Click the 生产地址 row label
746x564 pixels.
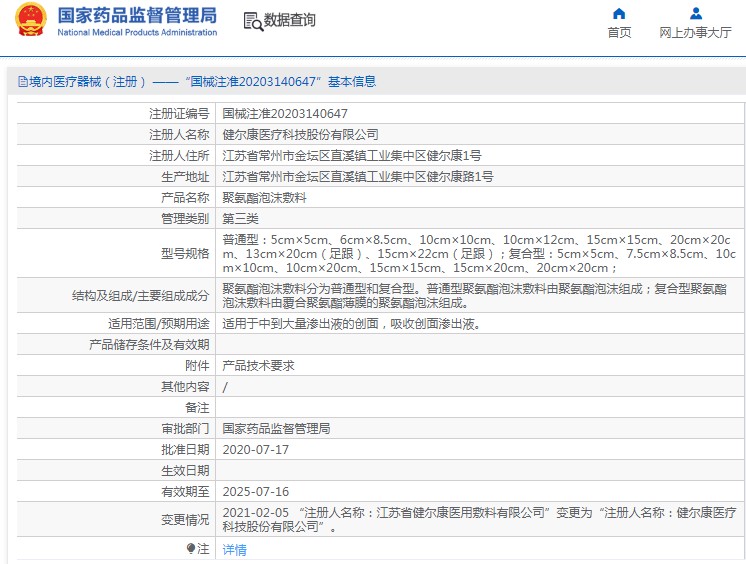(185, 177)
